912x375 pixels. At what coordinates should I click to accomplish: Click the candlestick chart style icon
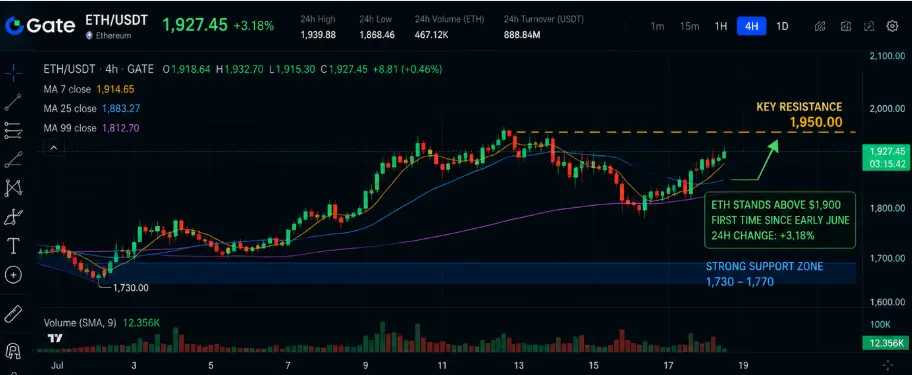tap(846, 26)
